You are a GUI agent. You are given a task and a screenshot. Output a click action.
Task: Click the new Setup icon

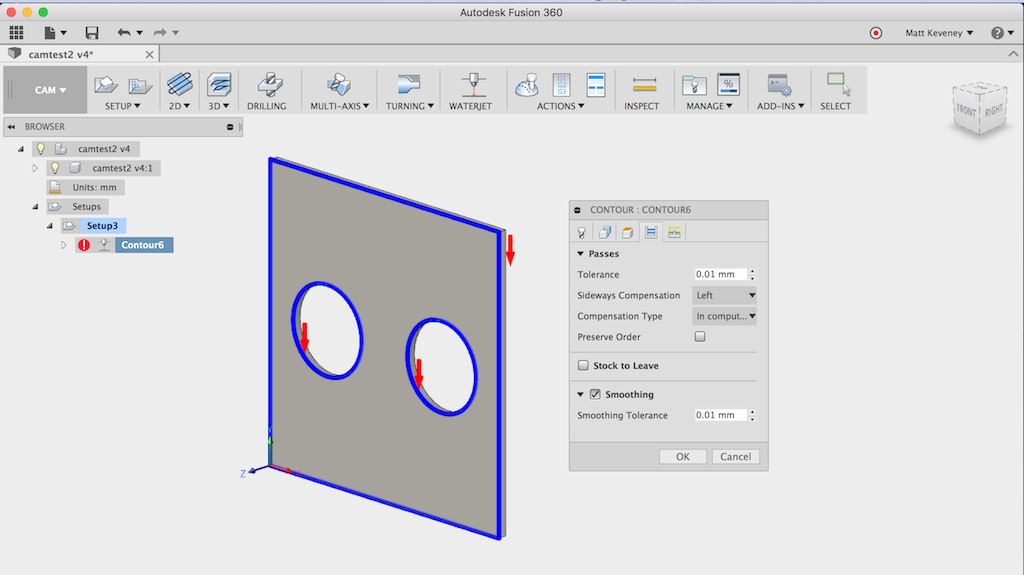[106, 85]
